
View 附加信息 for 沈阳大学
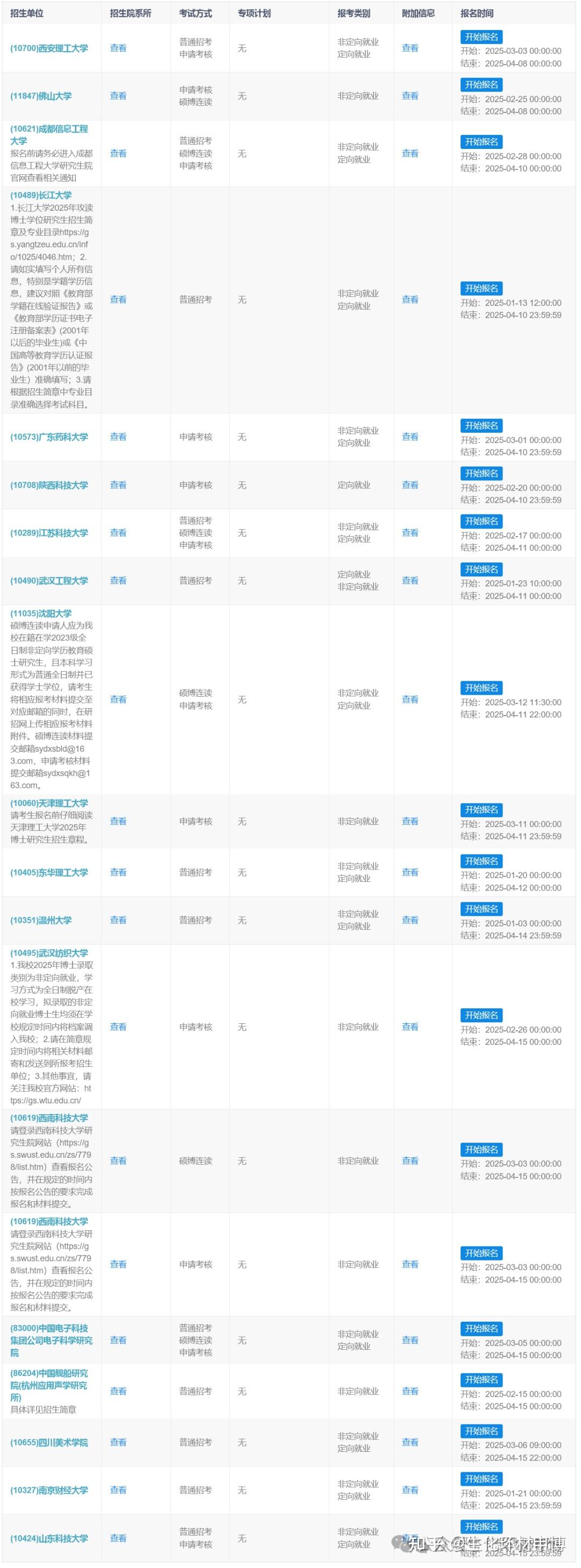pos(410,700)
